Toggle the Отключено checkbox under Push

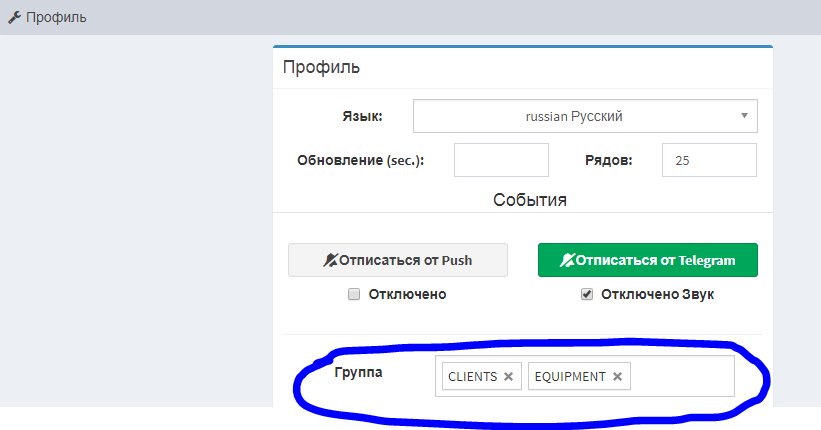click(x=354, y=294)
